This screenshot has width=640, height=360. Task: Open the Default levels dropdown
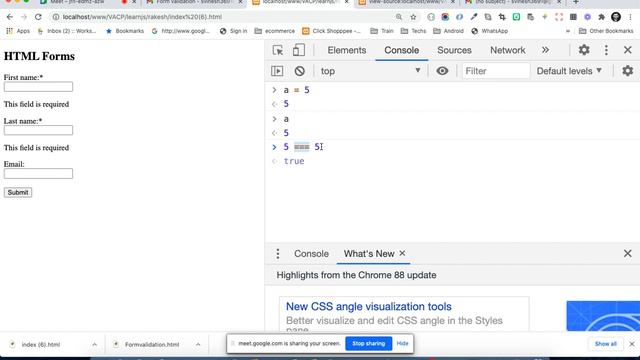point(569,71)
